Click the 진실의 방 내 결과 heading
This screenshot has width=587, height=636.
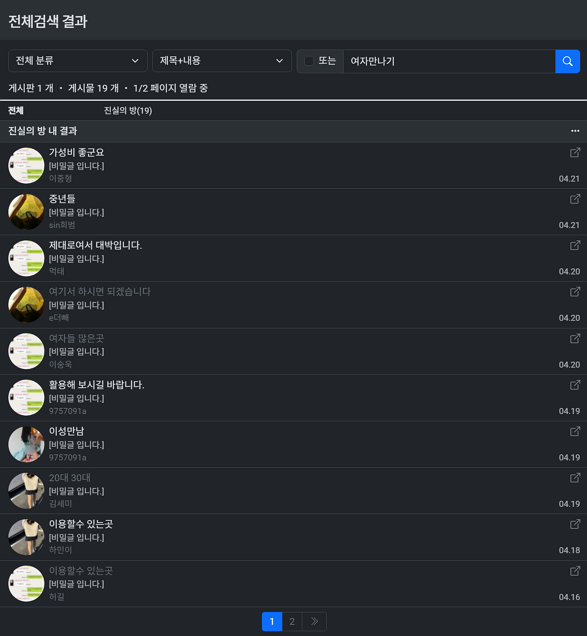43,131
